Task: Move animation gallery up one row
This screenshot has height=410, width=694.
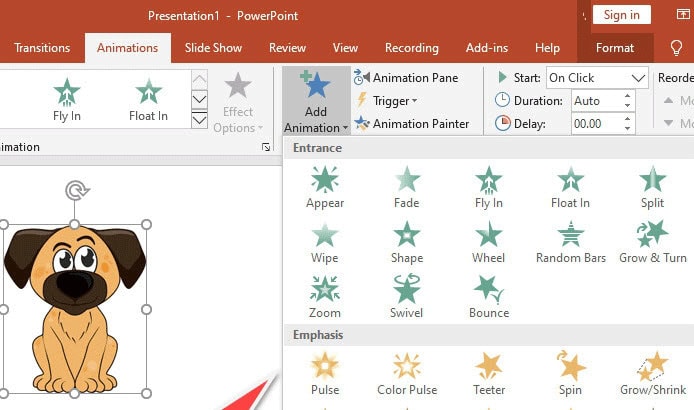Action: tap(199, 80)
